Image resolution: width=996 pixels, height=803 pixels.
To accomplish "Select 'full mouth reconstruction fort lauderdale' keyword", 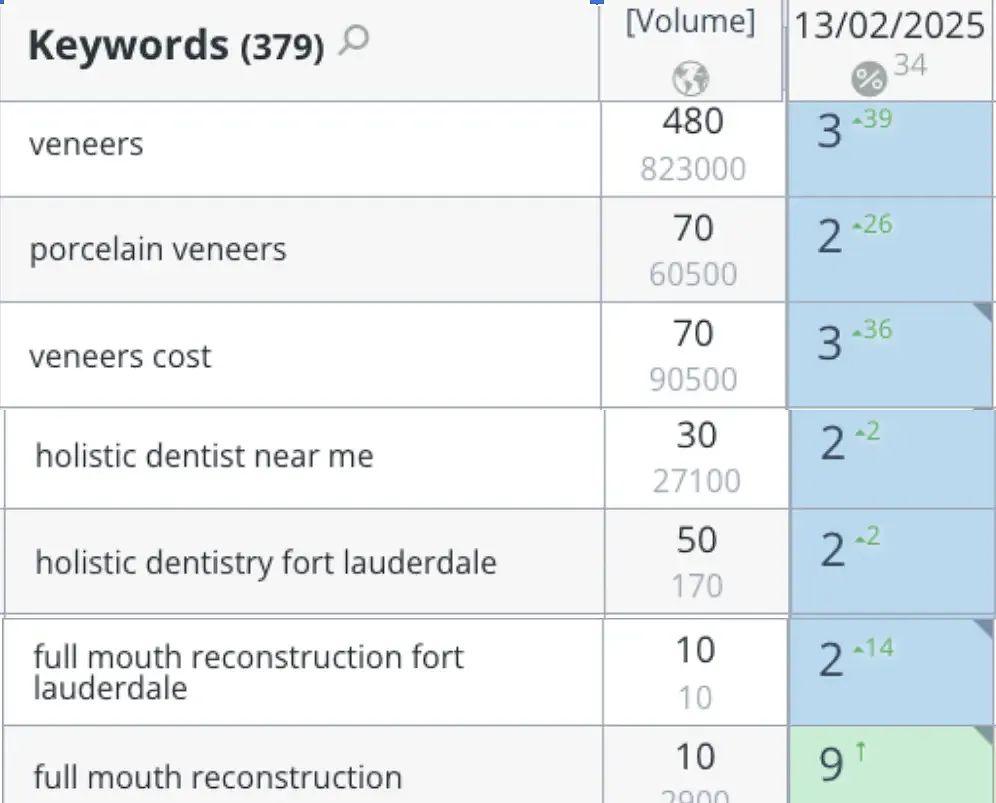I will coord(248,671).
